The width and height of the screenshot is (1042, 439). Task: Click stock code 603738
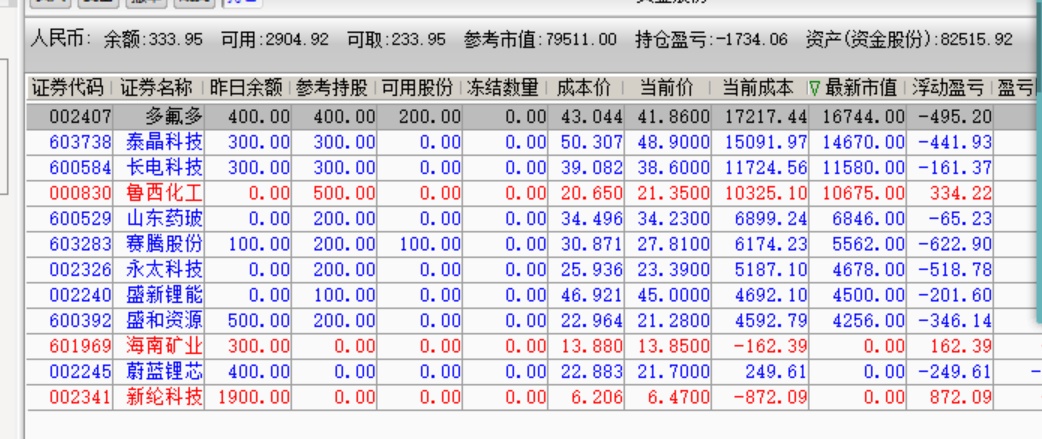[x=80, y=142]
